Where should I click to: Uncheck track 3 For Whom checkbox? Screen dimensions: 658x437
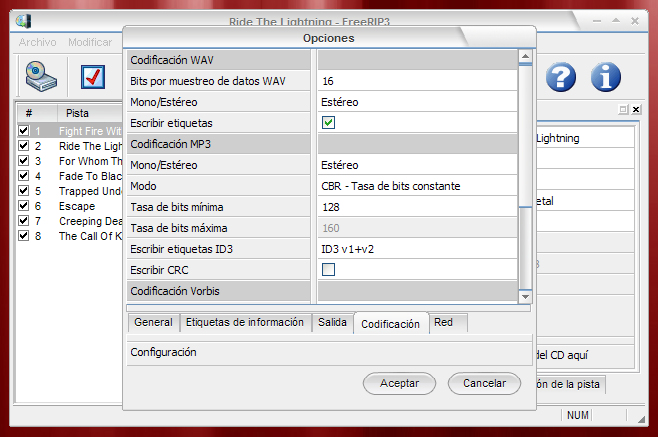point(24,161)
